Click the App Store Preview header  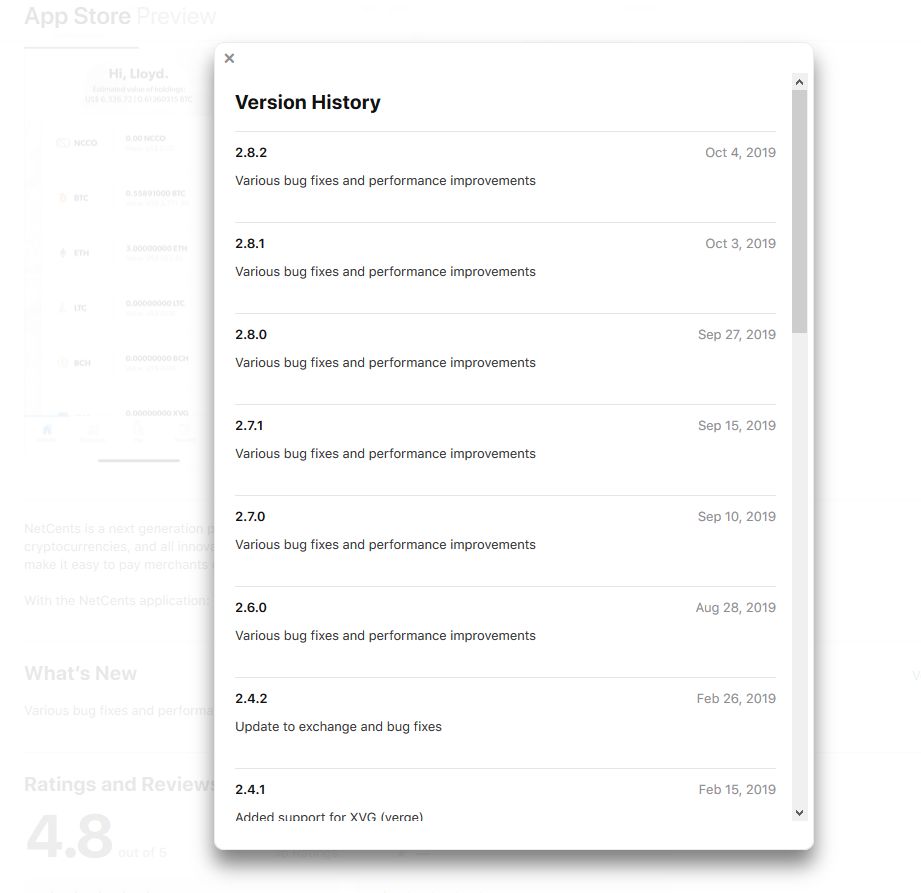click(x=120, y=15)
